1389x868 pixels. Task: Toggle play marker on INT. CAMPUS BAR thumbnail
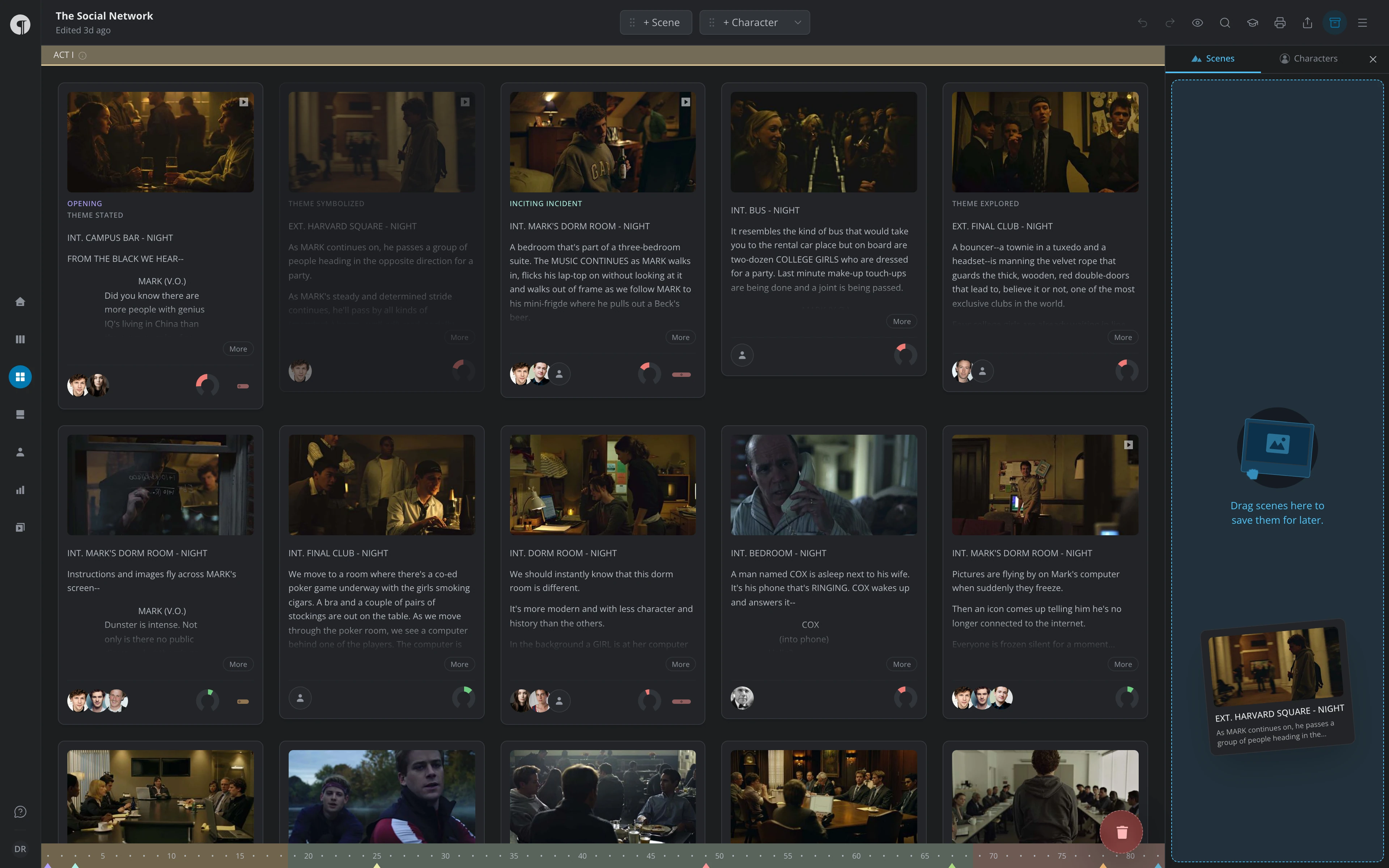tap(244, 102)
